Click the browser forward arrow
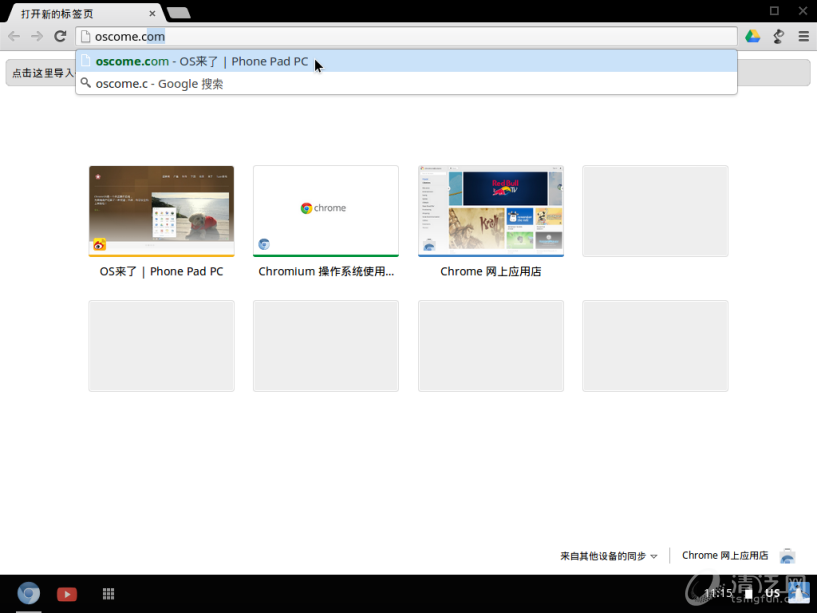 pos(37,37)
